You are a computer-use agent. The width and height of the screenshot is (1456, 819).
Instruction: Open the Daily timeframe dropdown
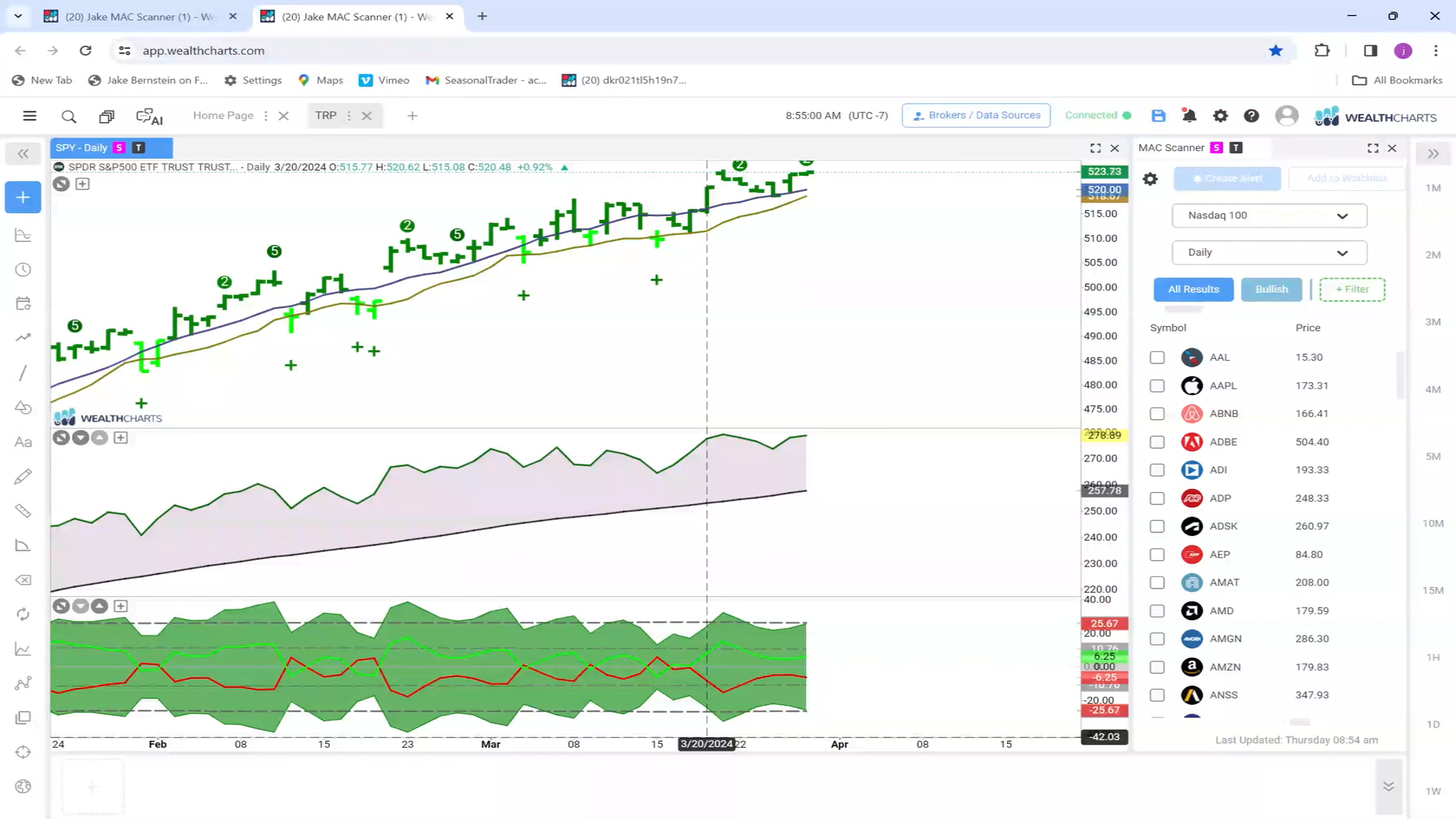(x=1269, y=253)
